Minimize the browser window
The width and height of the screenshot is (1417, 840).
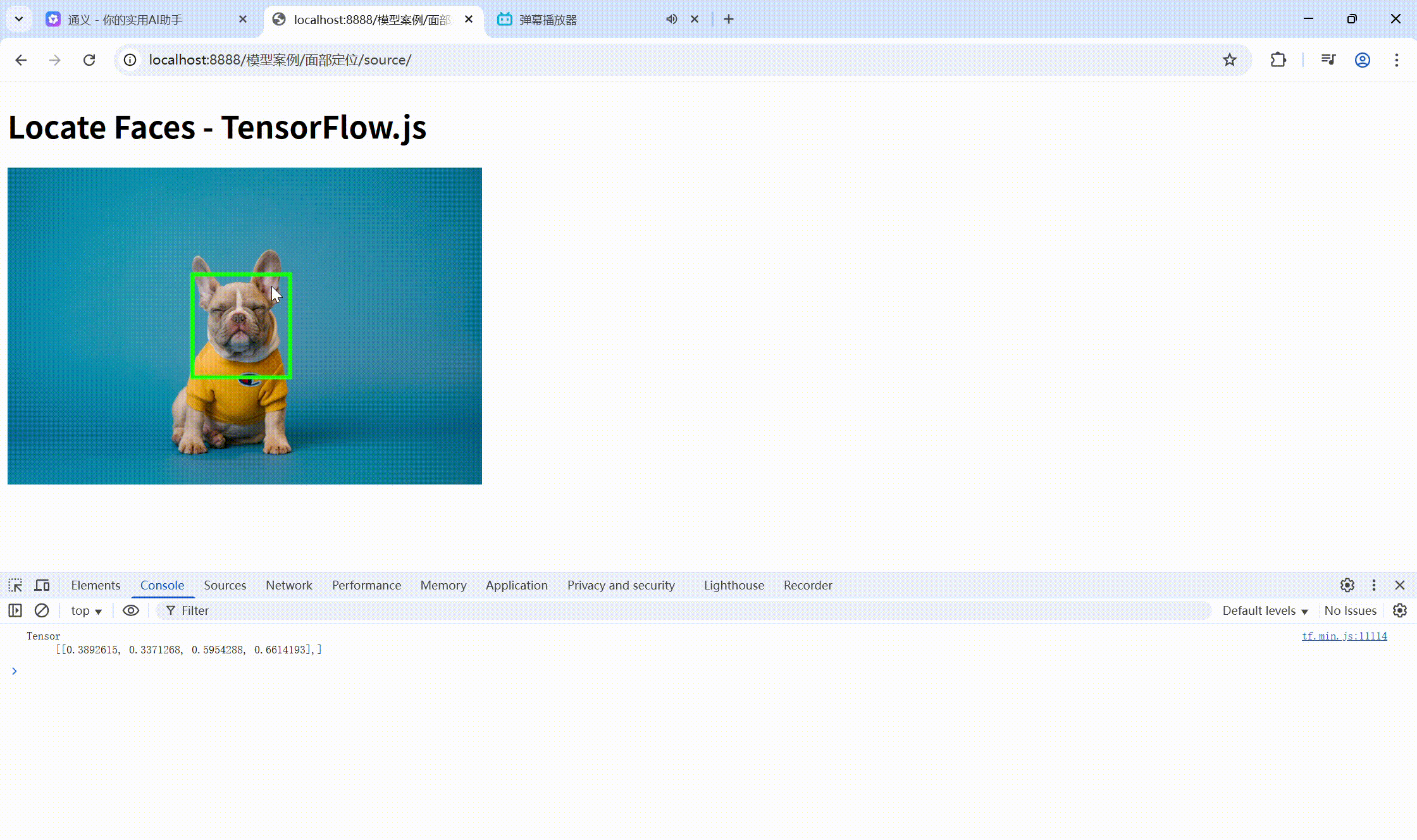1308,19
